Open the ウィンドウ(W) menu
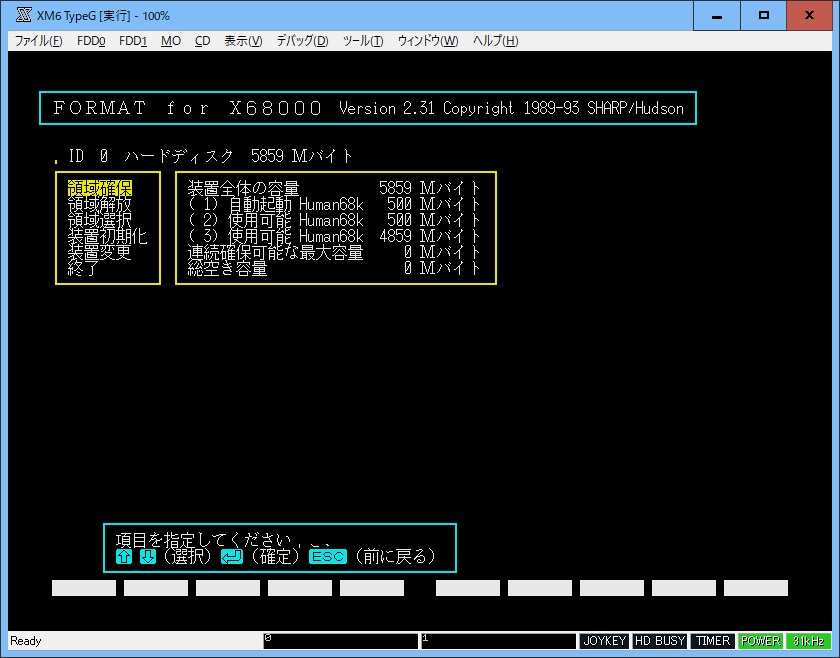 coord(428,41)
